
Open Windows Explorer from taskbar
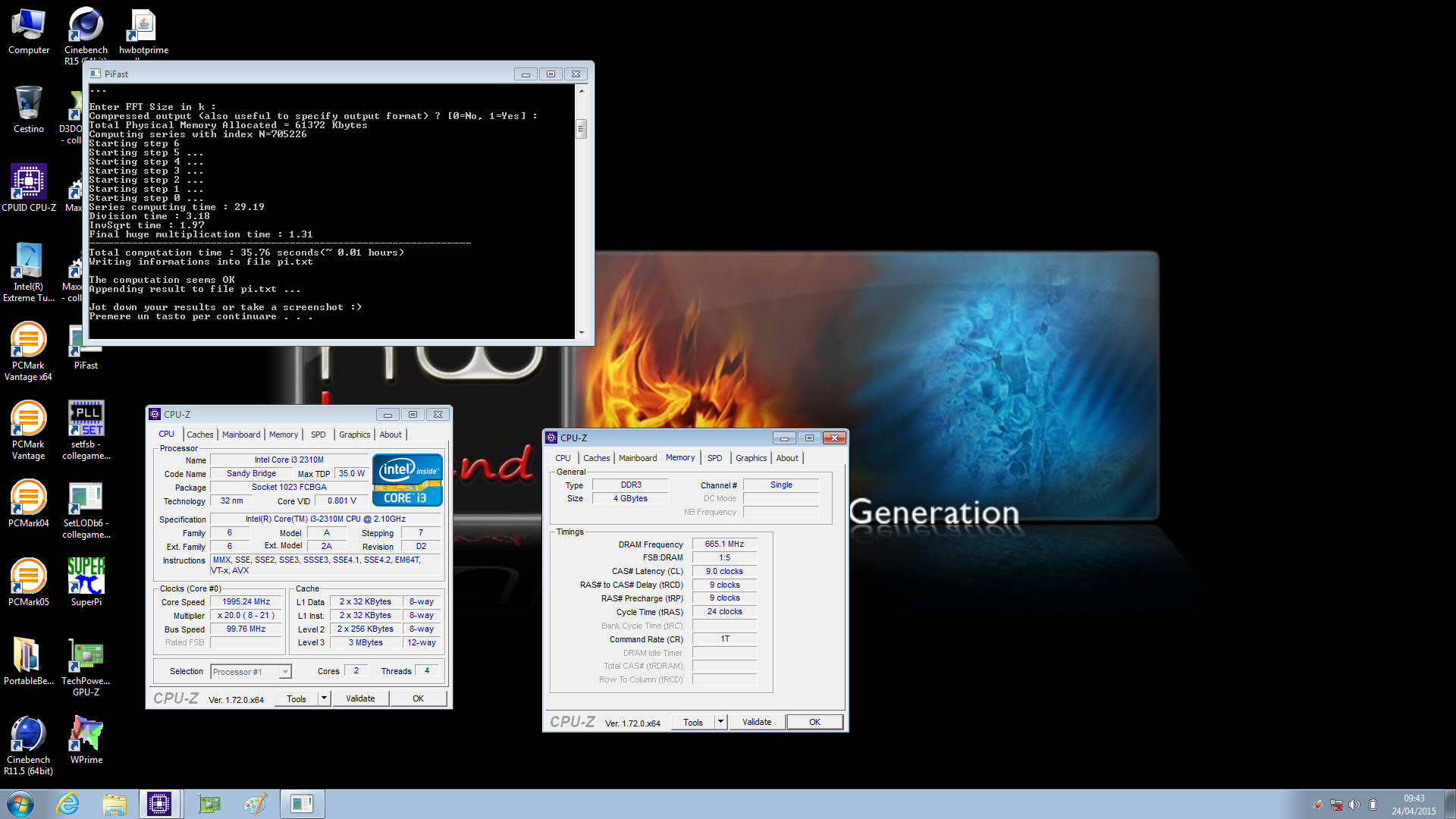[115, 804]
